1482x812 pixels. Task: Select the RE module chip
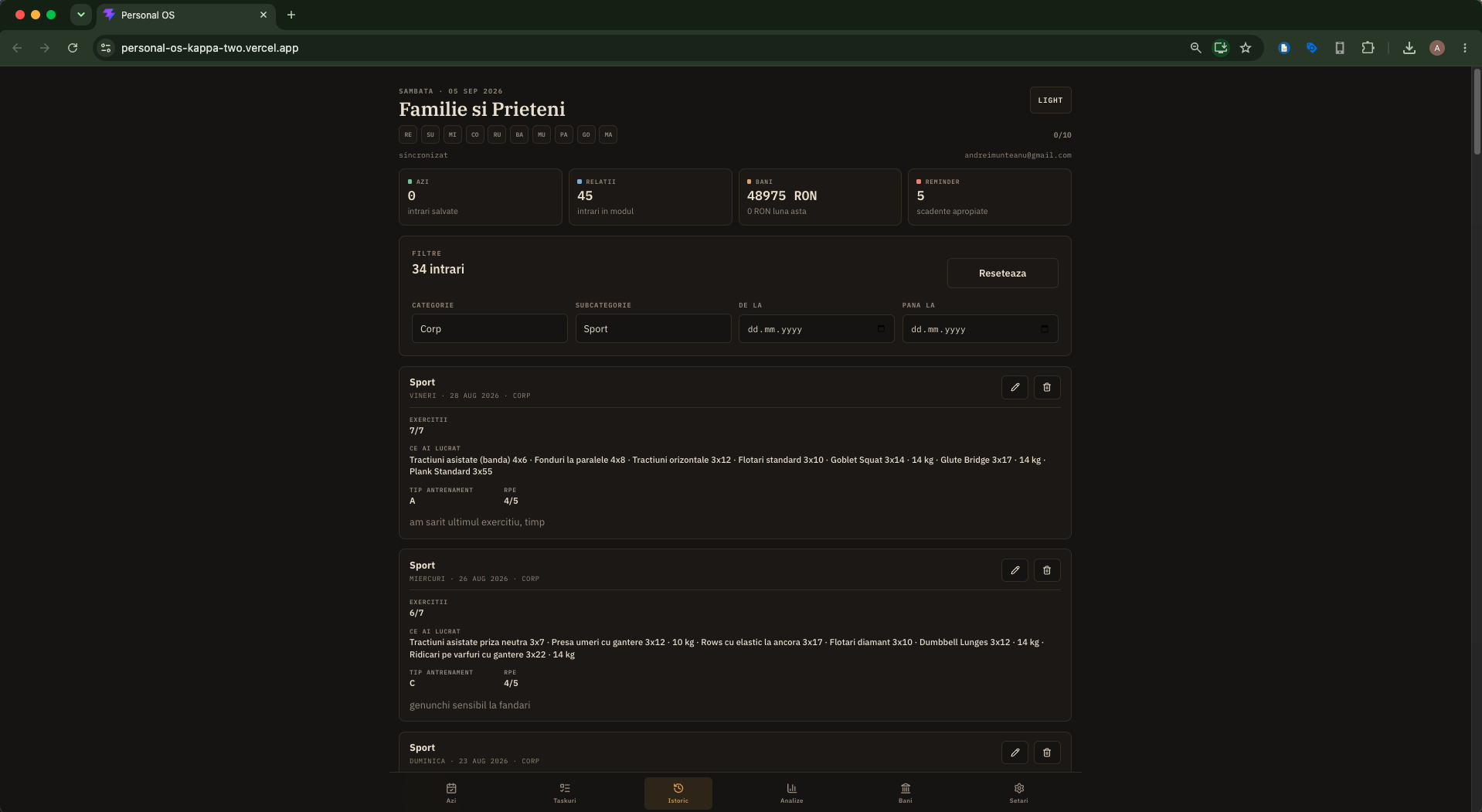tap(408, 134)
